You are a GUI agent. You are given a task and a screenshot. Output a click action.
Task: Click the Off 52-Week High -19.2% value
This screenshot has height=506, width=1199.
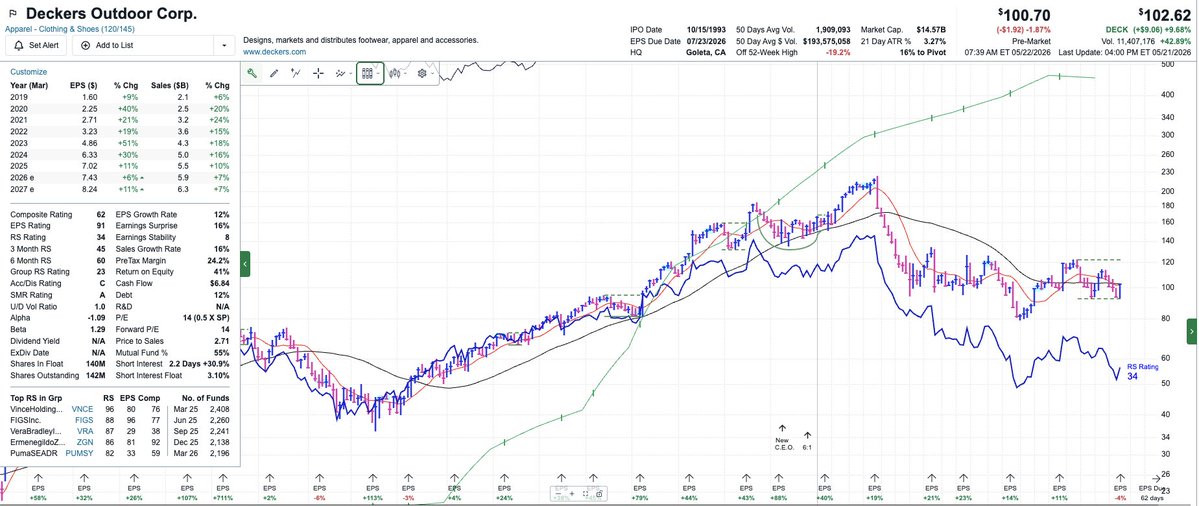[837, 53]
